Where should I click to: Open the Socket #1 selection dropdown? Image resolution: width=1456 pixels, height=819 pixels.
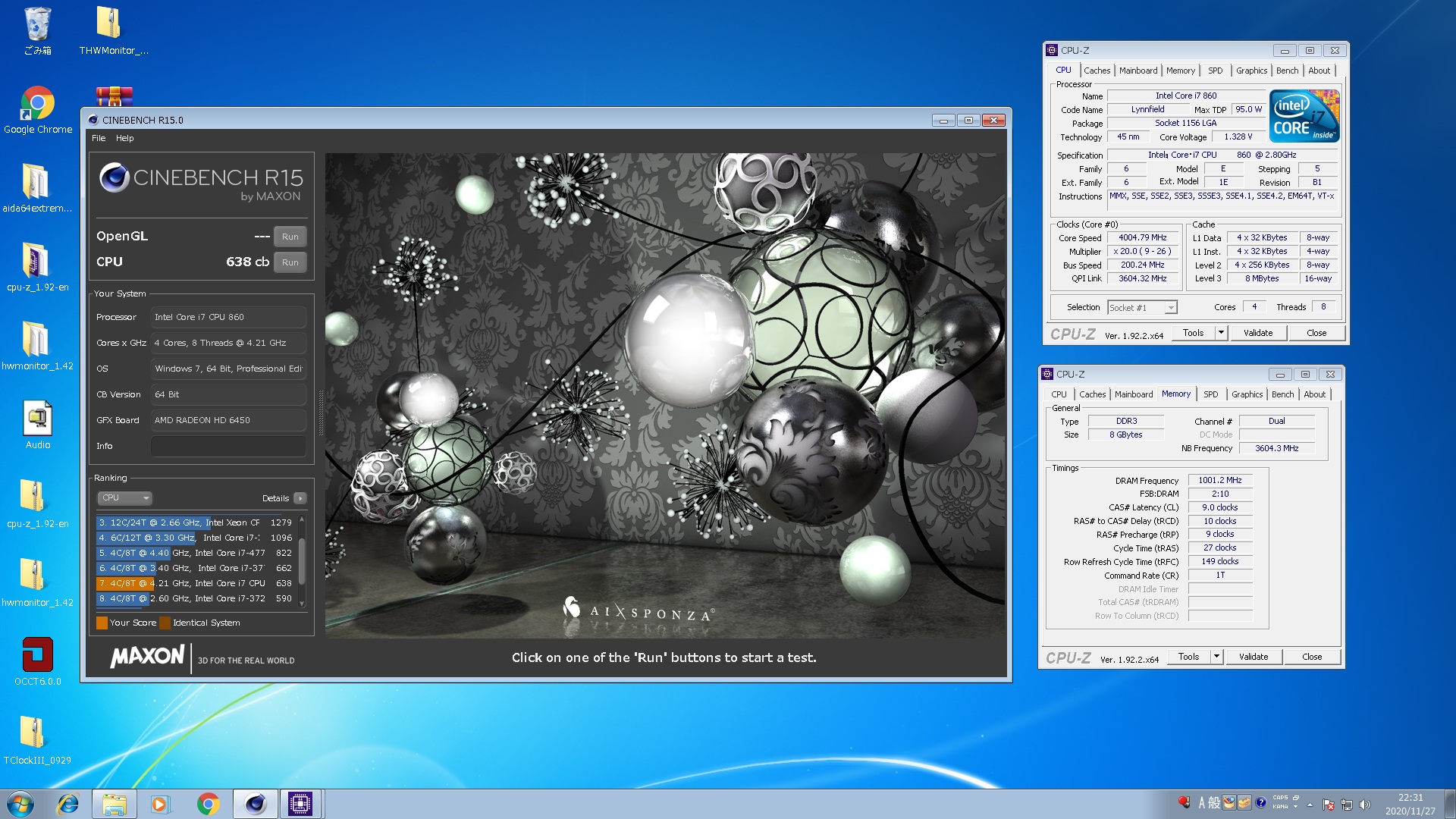[1142, 307]
